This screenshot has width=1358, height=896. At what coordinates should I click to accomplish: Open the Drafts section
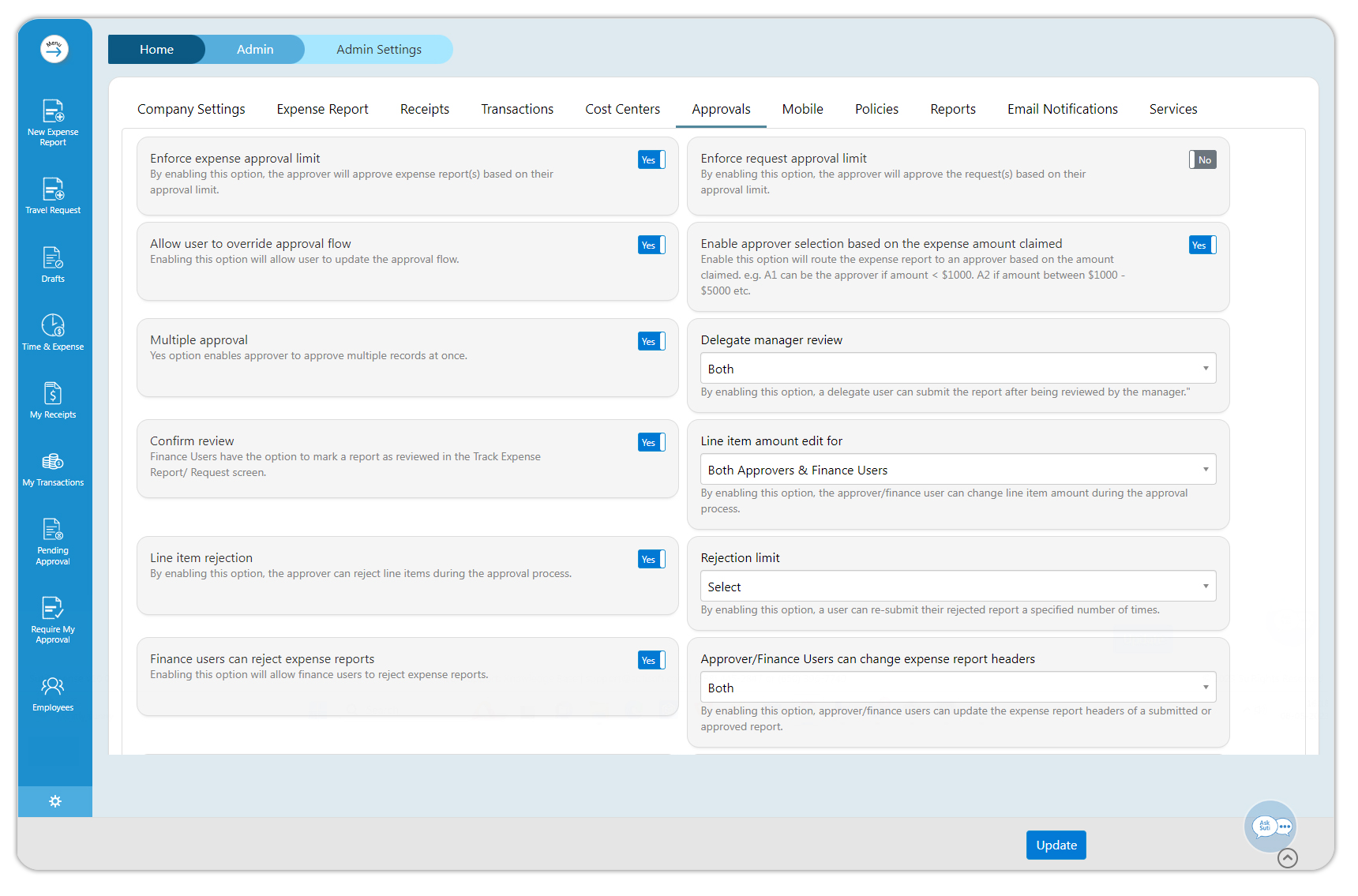(x=53, y=264)
